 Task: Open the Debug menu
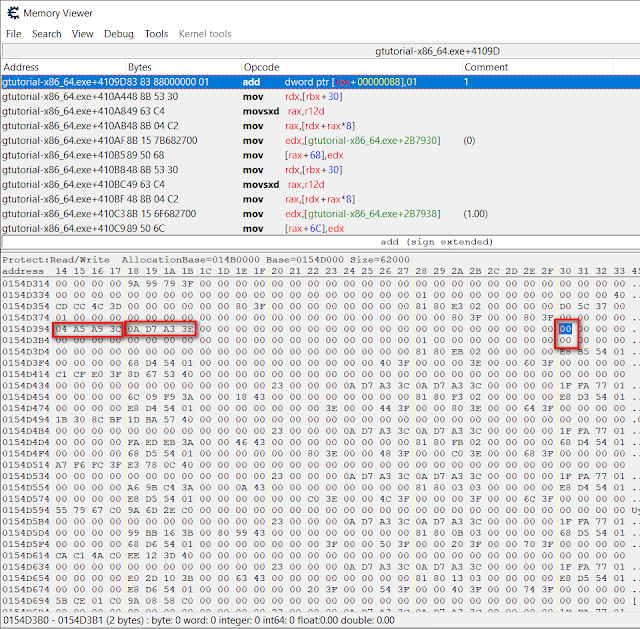pyautogui.click(x=119, y=34)
